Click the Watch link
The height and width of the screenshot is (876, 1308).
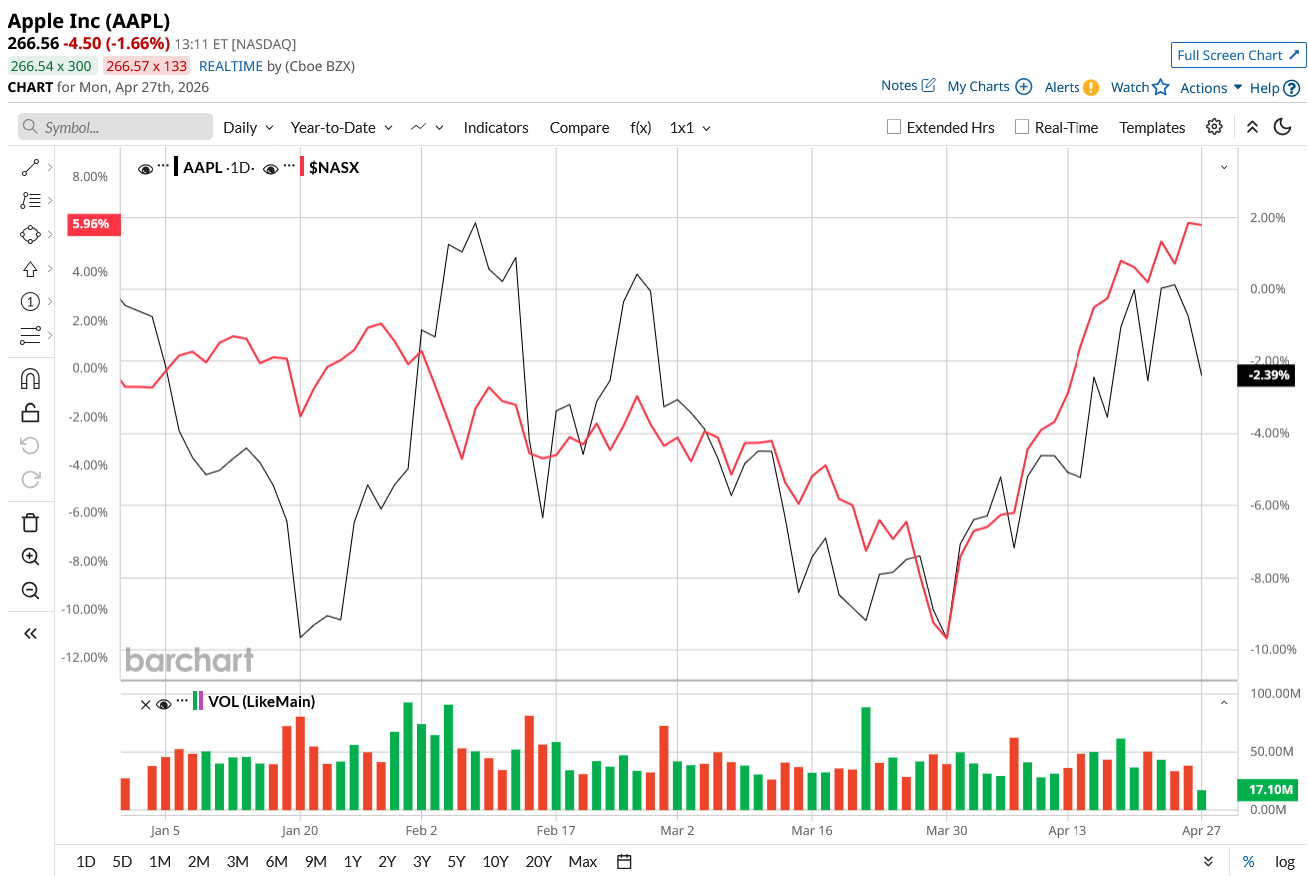[1130, 87]
